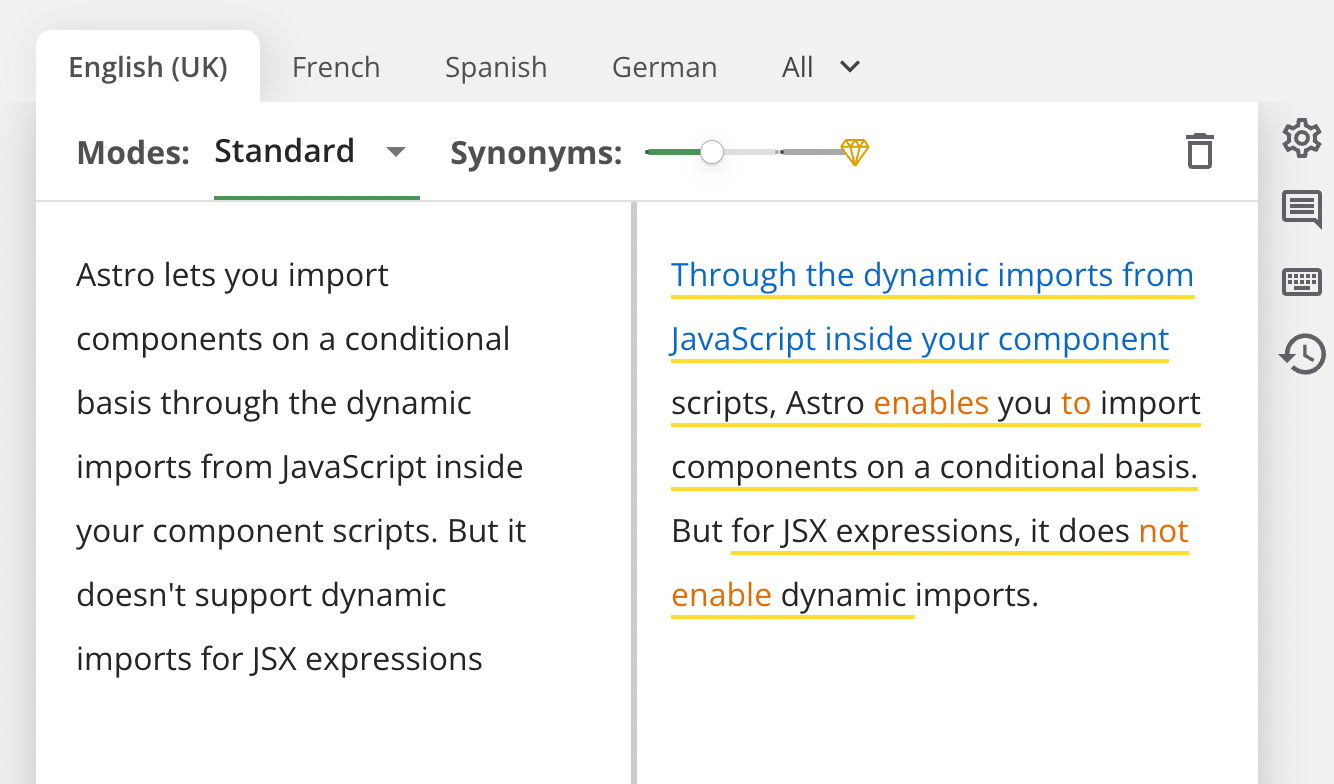
Task: Open the feedback comment icon
Action: [1301, 210]
